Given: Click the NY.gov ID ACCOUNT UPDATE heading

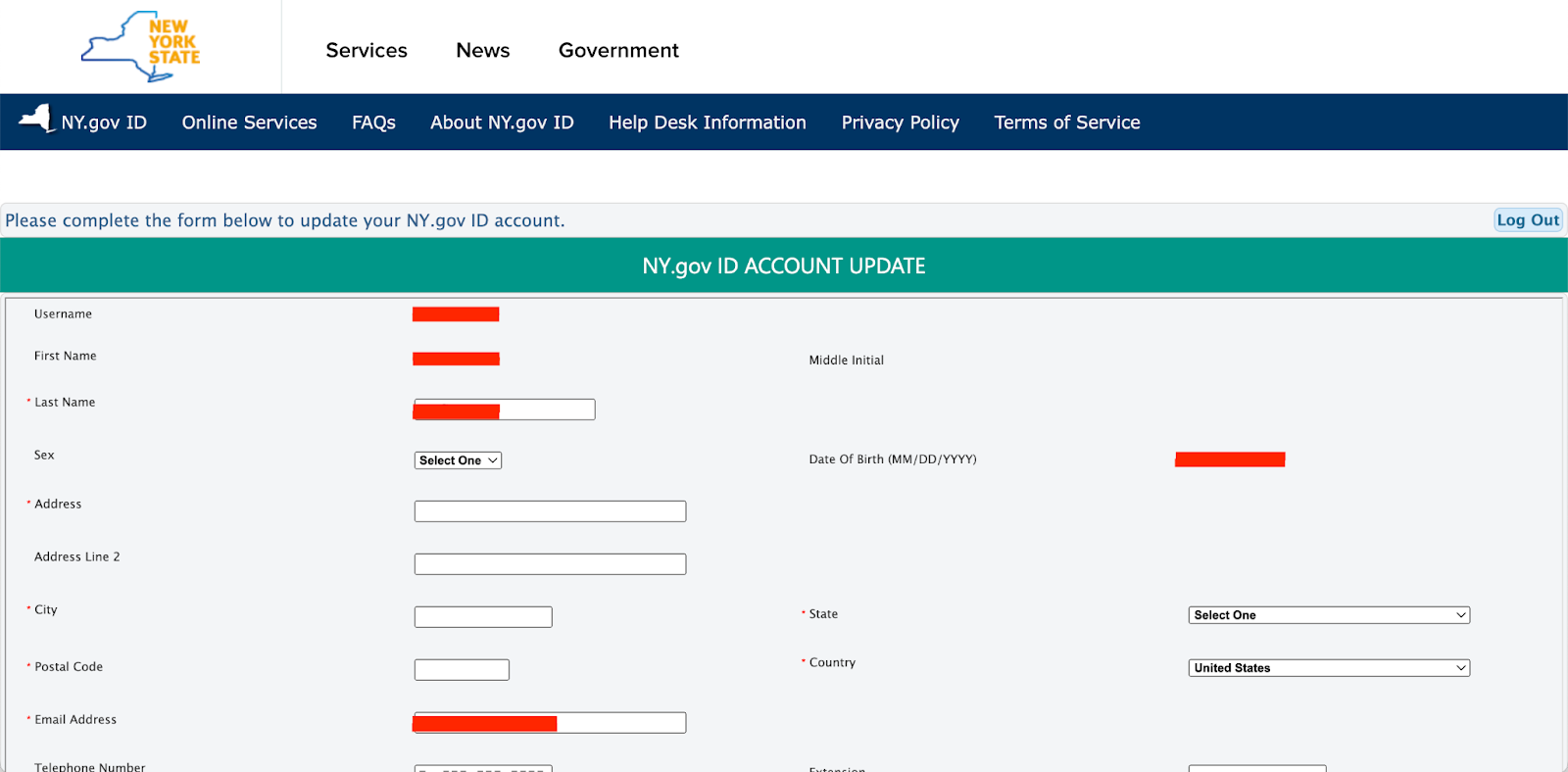Looking at the screenshot, I should tap(784, 266).
